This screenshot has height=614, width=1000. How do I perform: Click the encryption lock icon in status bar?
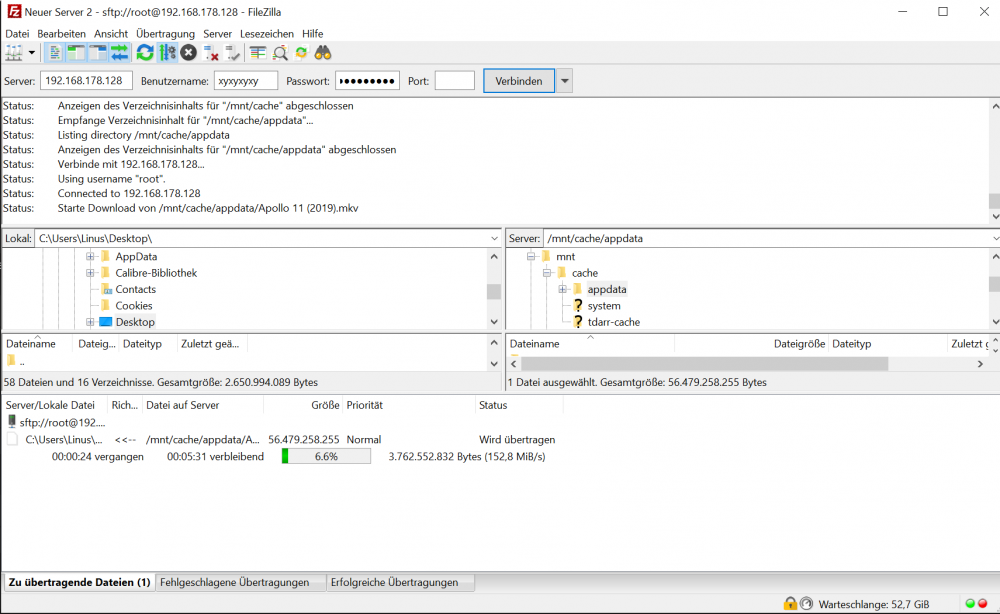(x=790, y=603)
